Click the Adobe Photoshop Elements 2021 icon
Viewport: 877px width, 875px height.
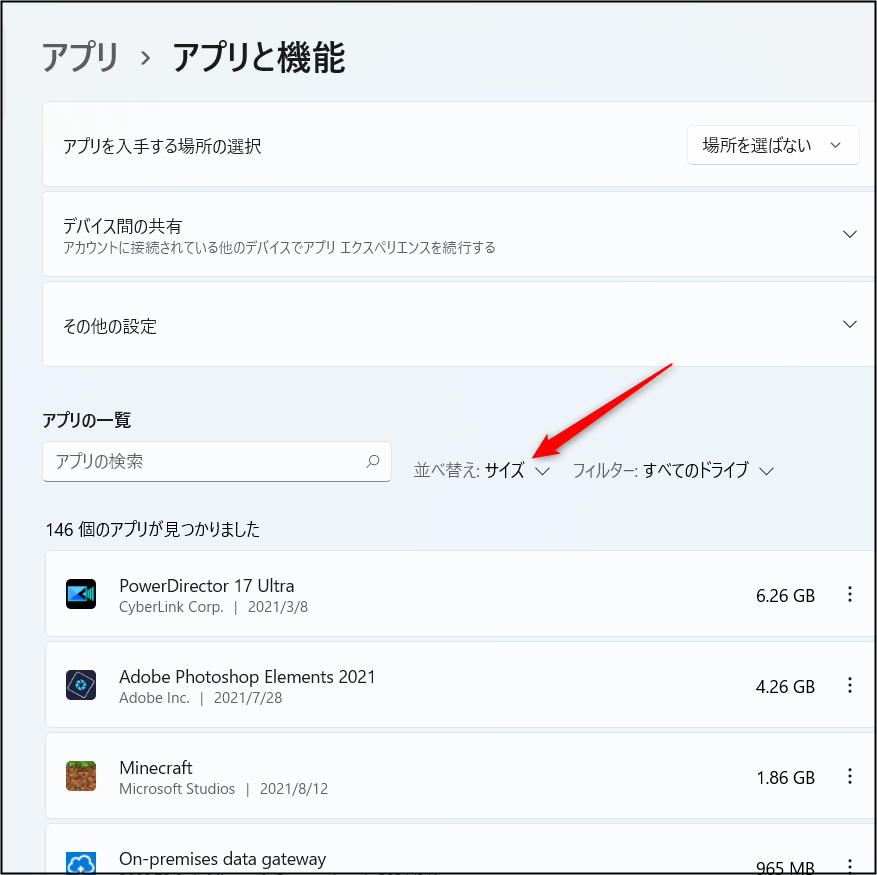tap(81, 685)
